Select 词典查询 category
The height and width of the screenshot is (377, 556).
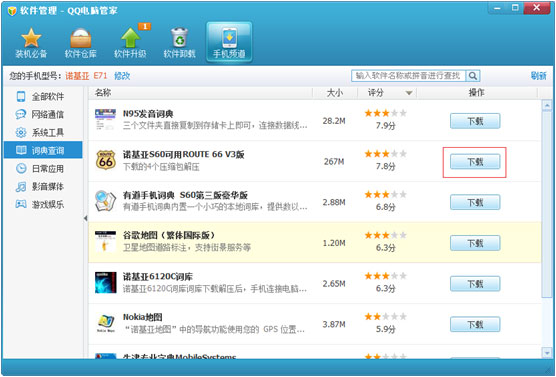coord(43,150)
